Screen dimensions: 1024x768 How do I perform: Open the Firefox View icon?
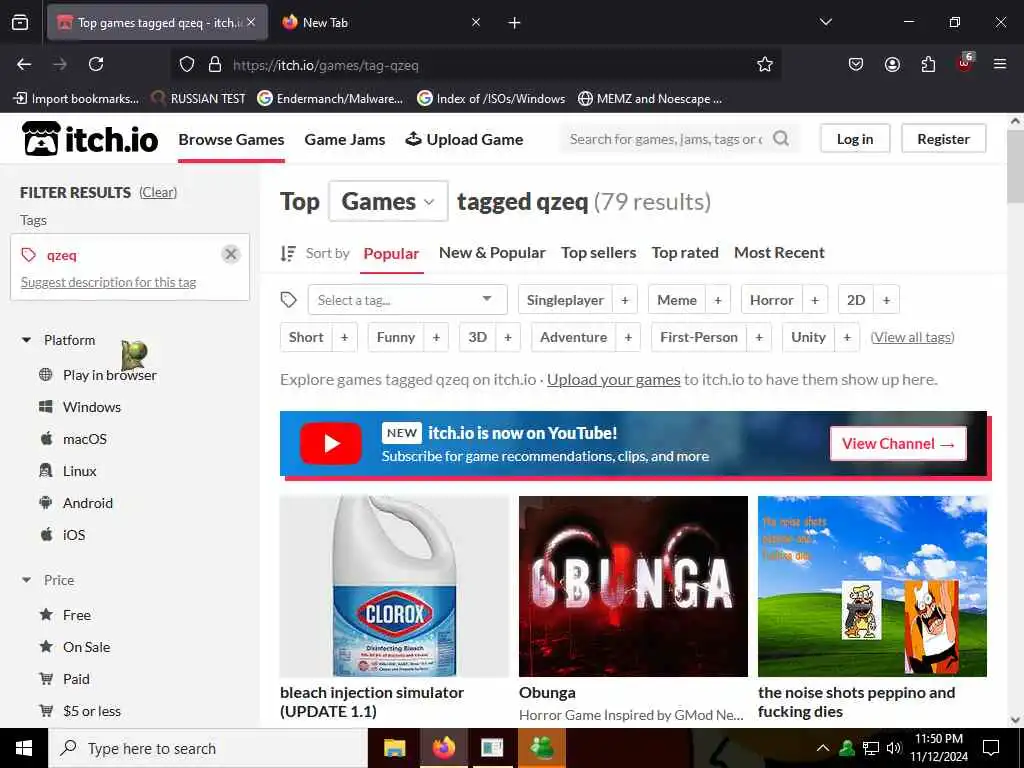coord(20,23)
